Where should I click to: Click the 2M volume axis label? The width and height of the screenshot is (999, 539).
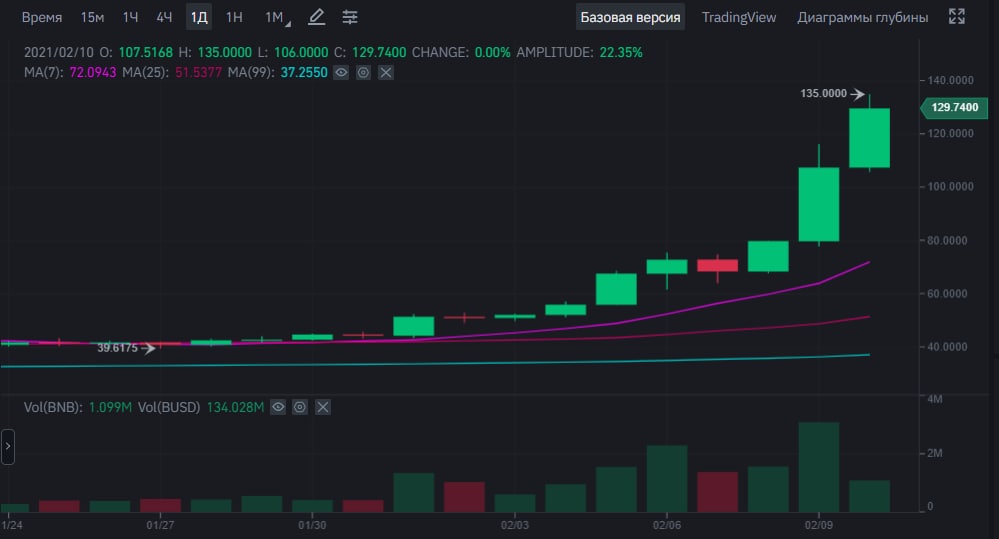935,454
